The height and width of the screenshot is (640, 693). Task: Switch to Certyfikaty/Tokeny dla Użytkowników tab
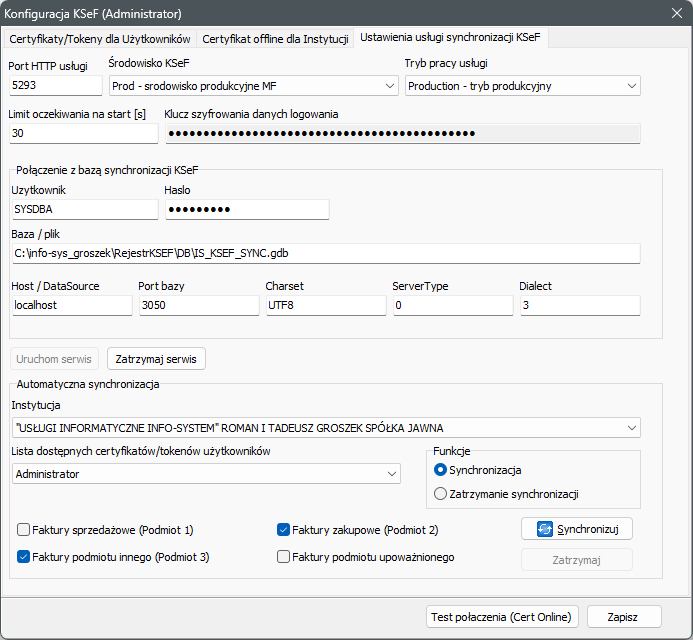pos(100,39)
